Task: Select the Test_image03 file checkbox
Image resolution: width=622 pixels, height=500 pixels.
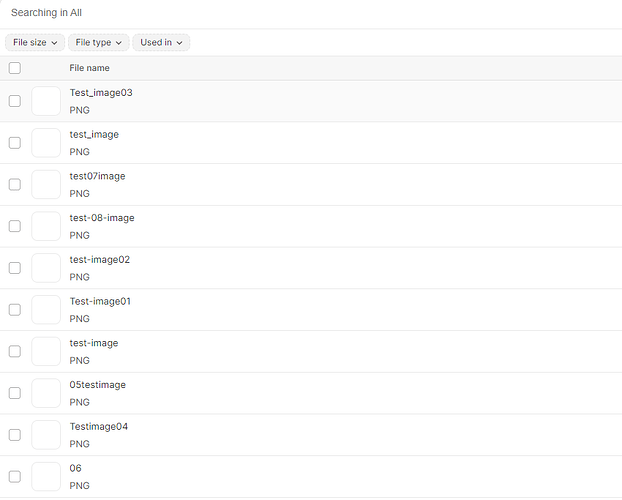Action: [14, 101]
